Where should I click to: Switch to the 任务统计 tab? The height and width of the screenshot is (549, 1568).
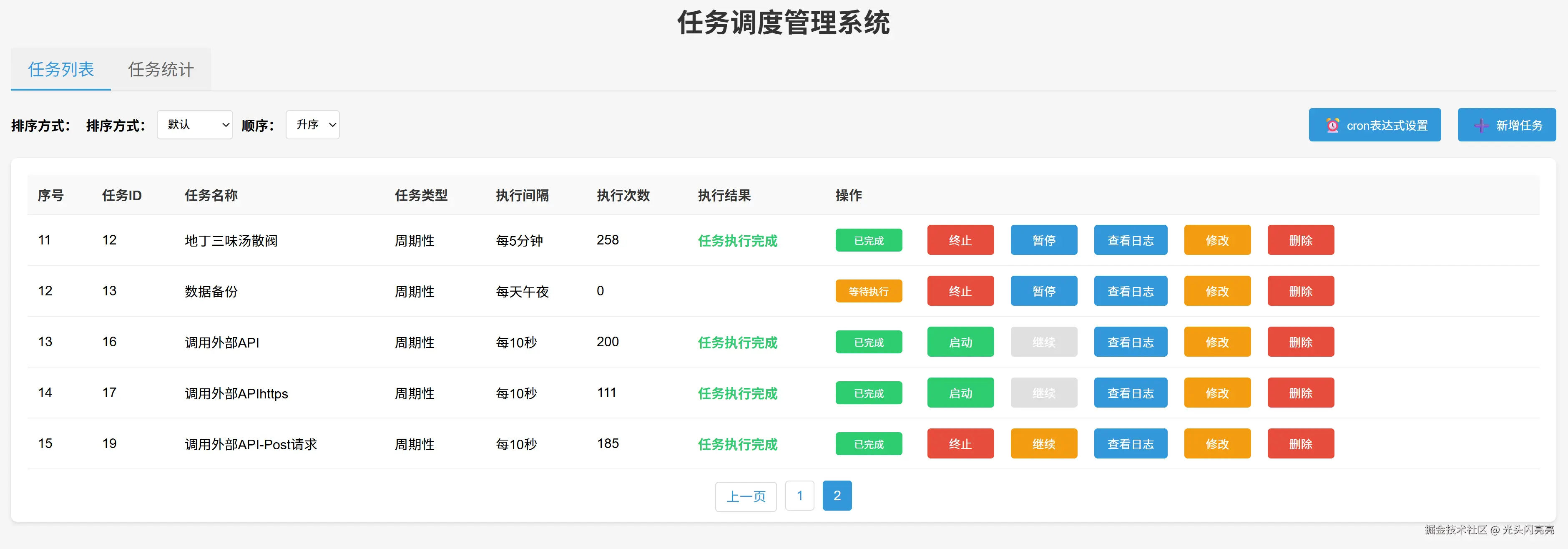(x=161, y=69)
